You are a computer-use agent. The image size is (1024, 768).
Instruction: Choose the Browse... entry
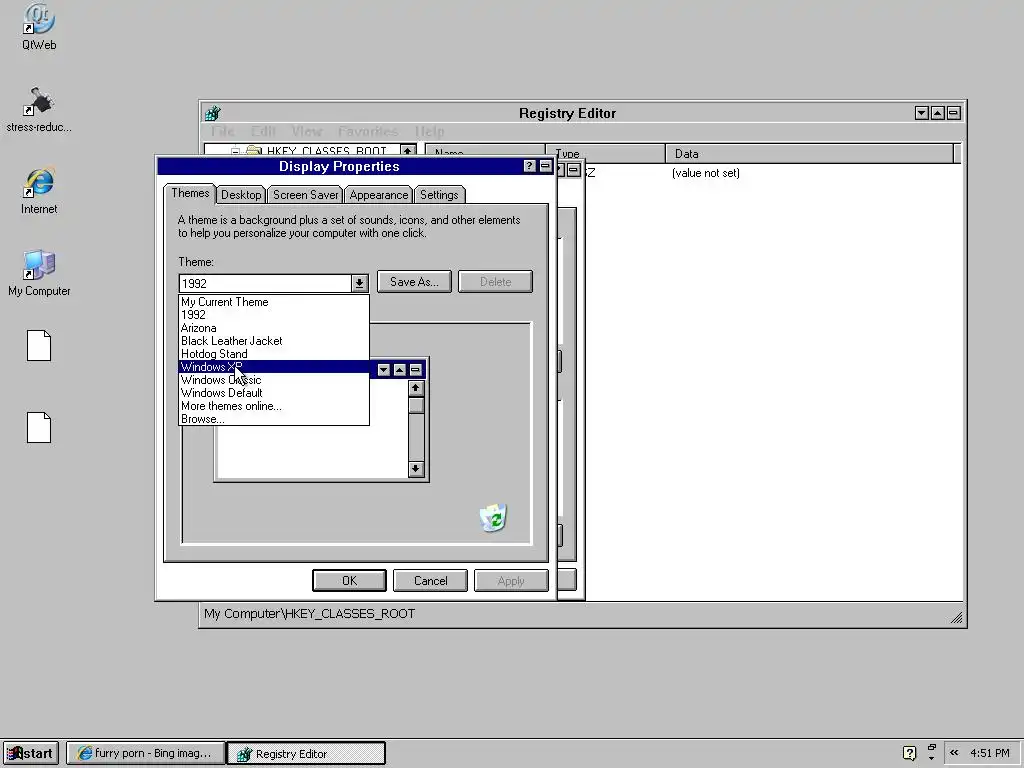[274, 419]
